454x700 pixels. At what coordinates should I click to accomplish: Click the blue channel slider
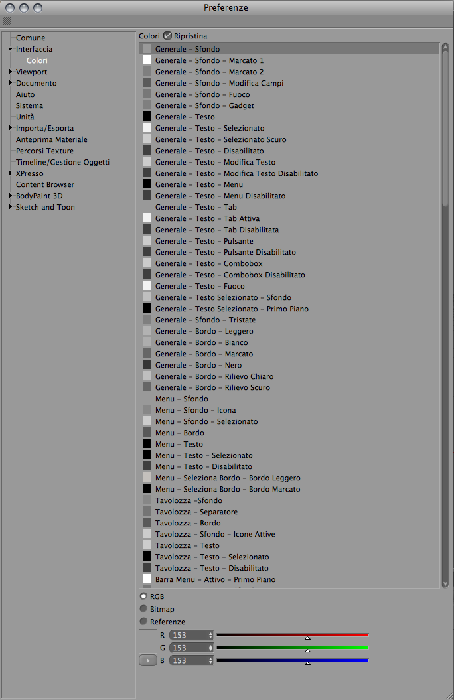click(292, 660)
